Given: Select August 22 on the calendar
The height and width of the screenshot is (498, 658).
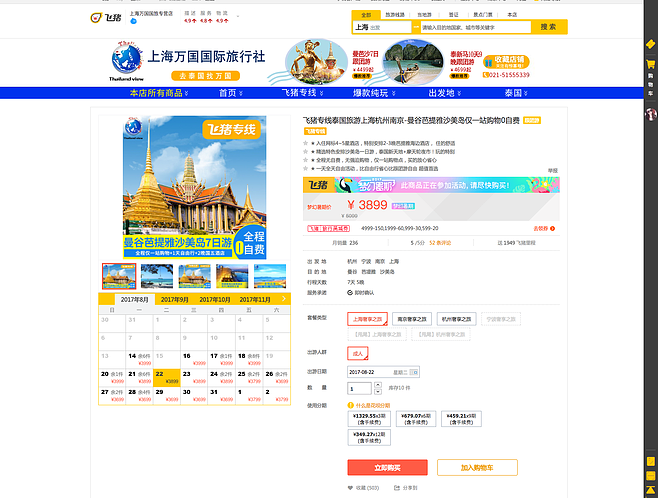Looking at the screenshot, I should pyautogui.click(x=167, y=377).
